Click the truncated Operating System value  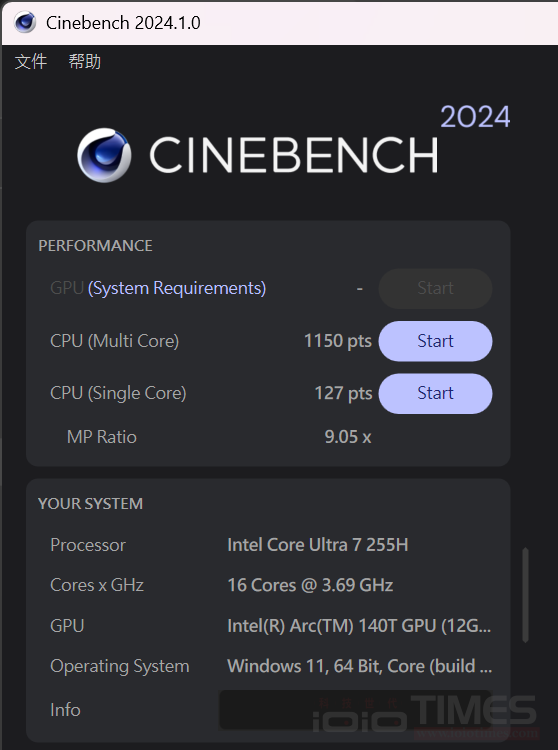[x=360, y=666]
